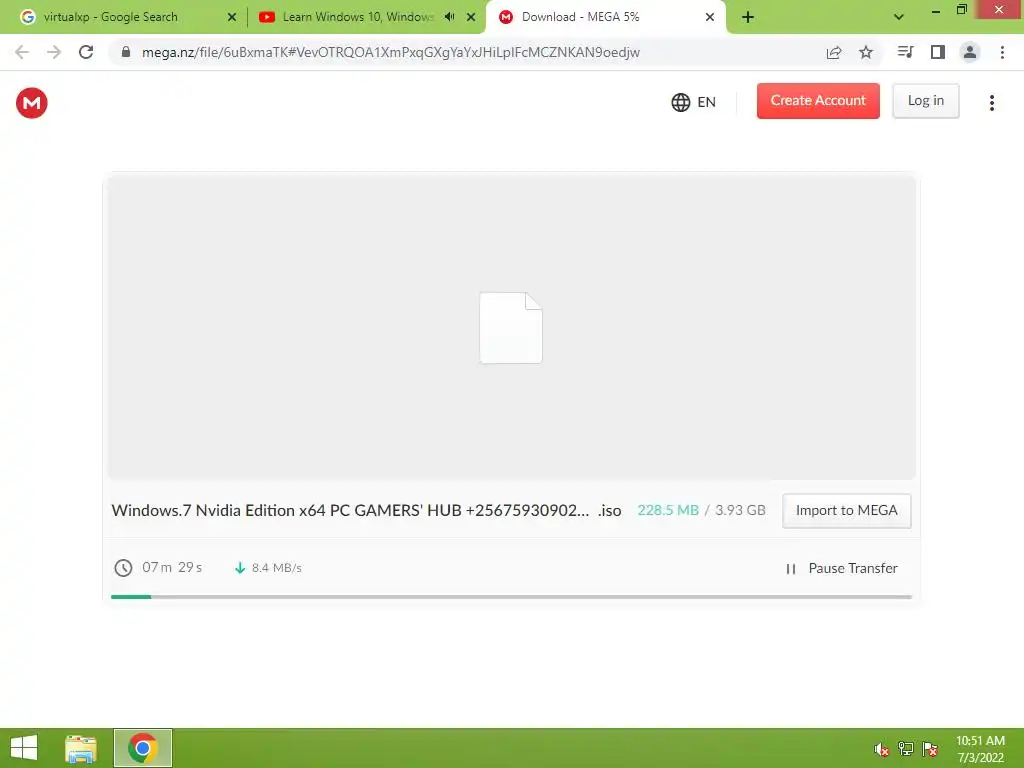The height and width of the screenshot is (768, 1024).
Task: Restore down the Chrome window
Action: (x=962, y=10)
